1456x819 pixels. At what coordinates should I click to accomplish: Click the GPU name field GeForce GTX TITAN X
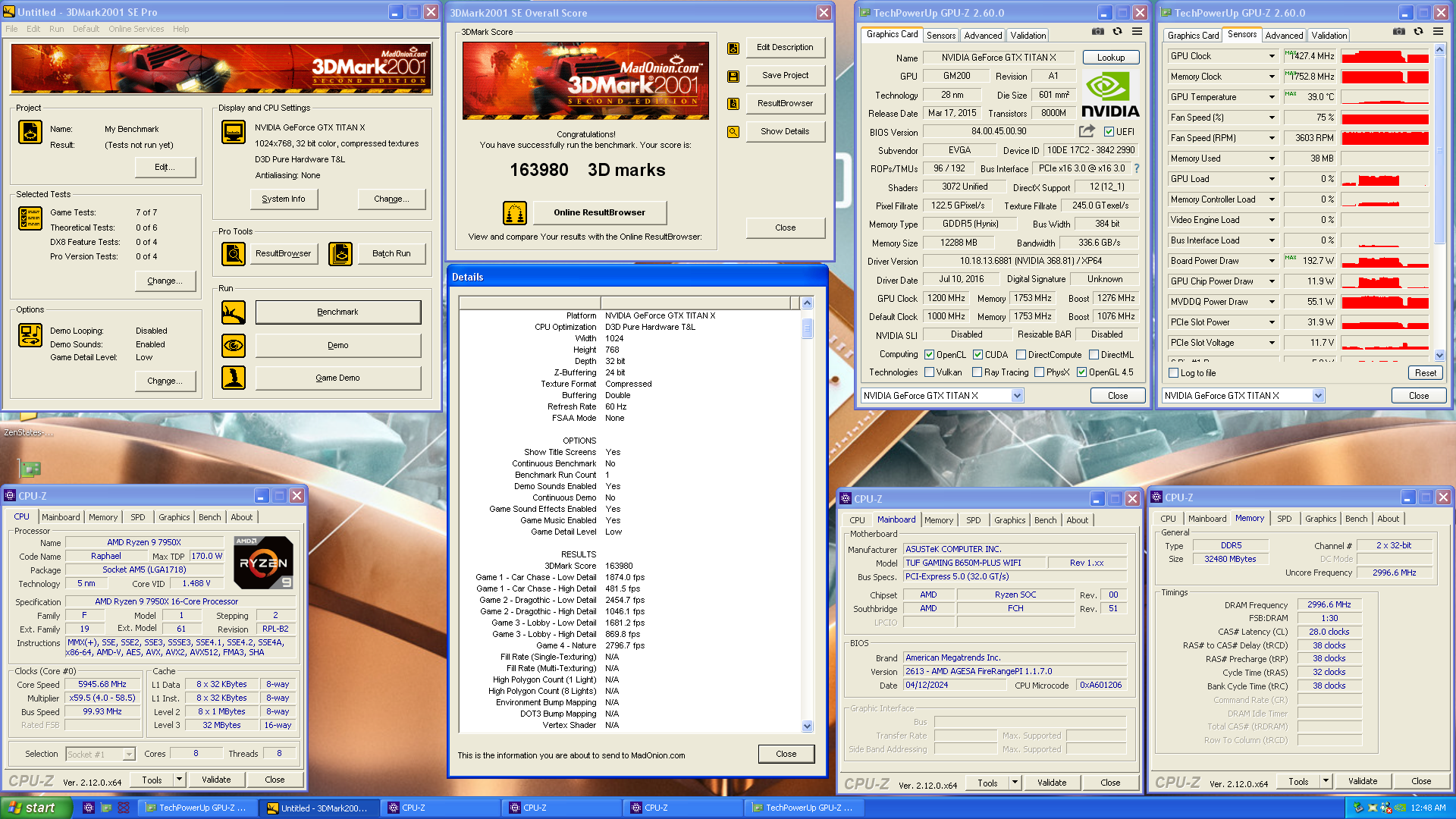tap(999, 58)
